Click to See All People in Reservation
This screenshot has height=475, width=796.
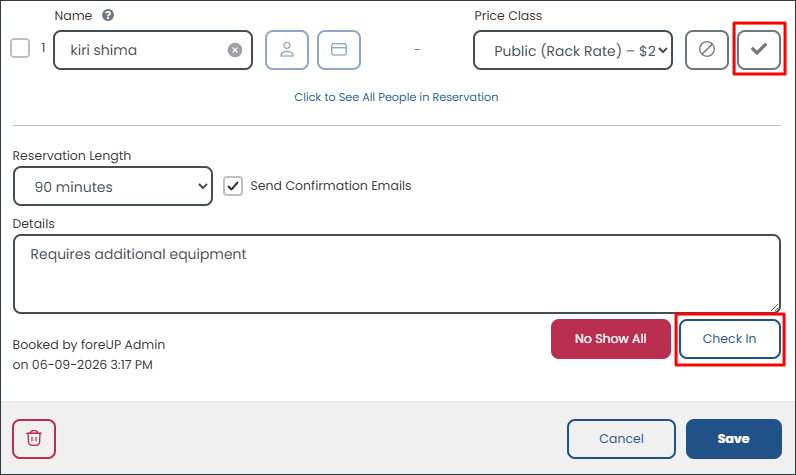396,97
